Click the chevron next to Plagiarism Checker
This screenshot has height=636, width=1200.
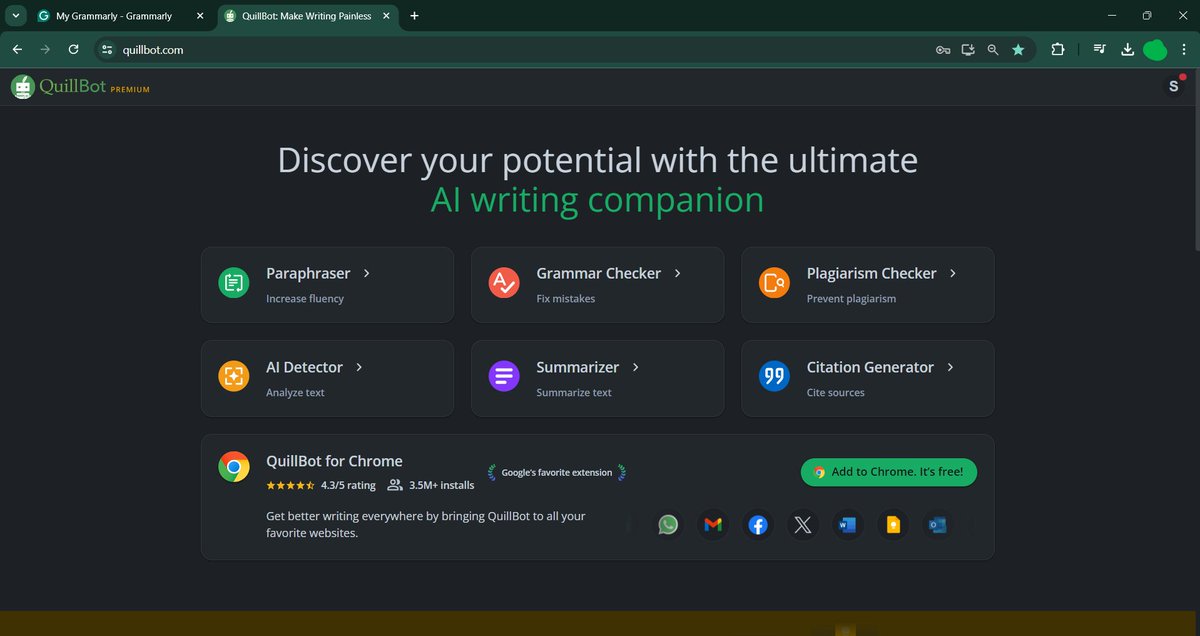[953, 273]
